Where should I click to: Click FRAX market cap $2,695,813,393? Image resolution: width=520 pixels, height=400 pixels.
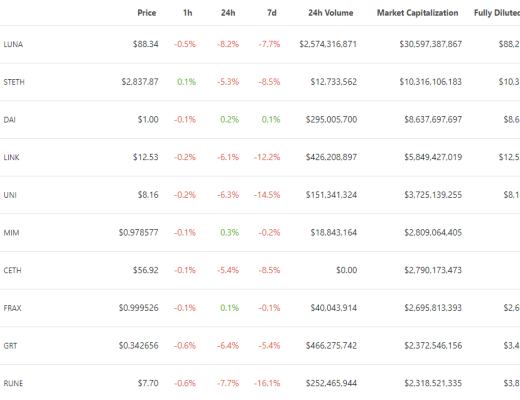point(433,308)
